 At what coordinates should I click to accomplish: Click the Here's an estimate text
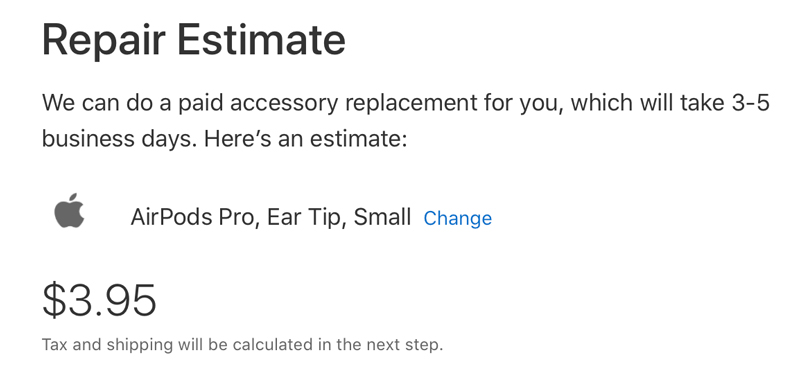306,138
